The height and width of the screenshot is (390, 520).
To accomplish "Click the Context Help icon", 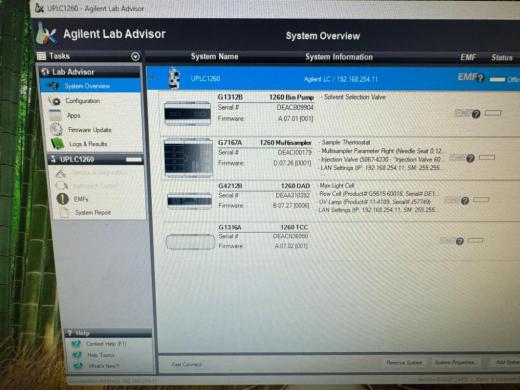I will click(x=76, y=343).
